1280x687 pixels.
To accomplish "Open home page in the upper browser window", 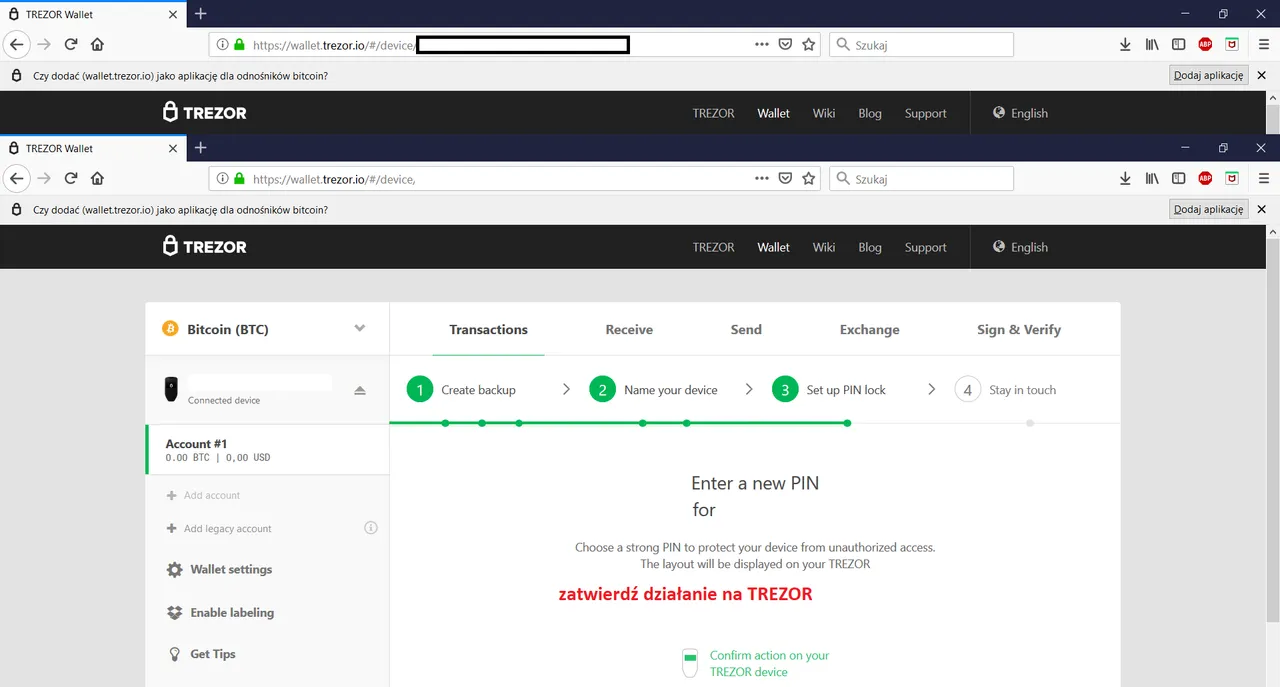I will (97, 44).
